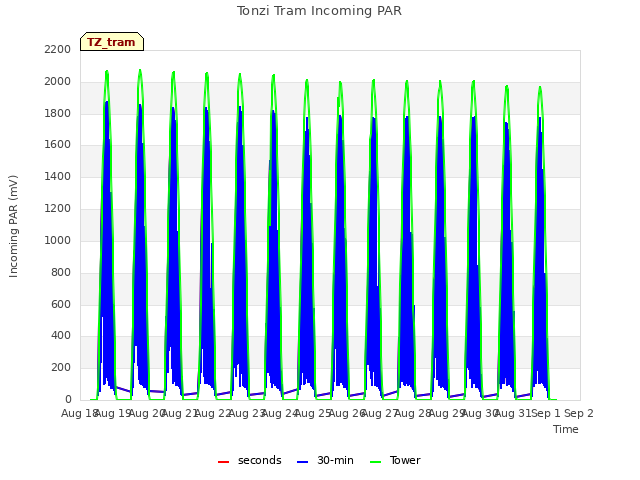Viewport: 640px width, 480px height.
Task: Click the 1600 y-axis tick label
Action: (x=58, y=144)
